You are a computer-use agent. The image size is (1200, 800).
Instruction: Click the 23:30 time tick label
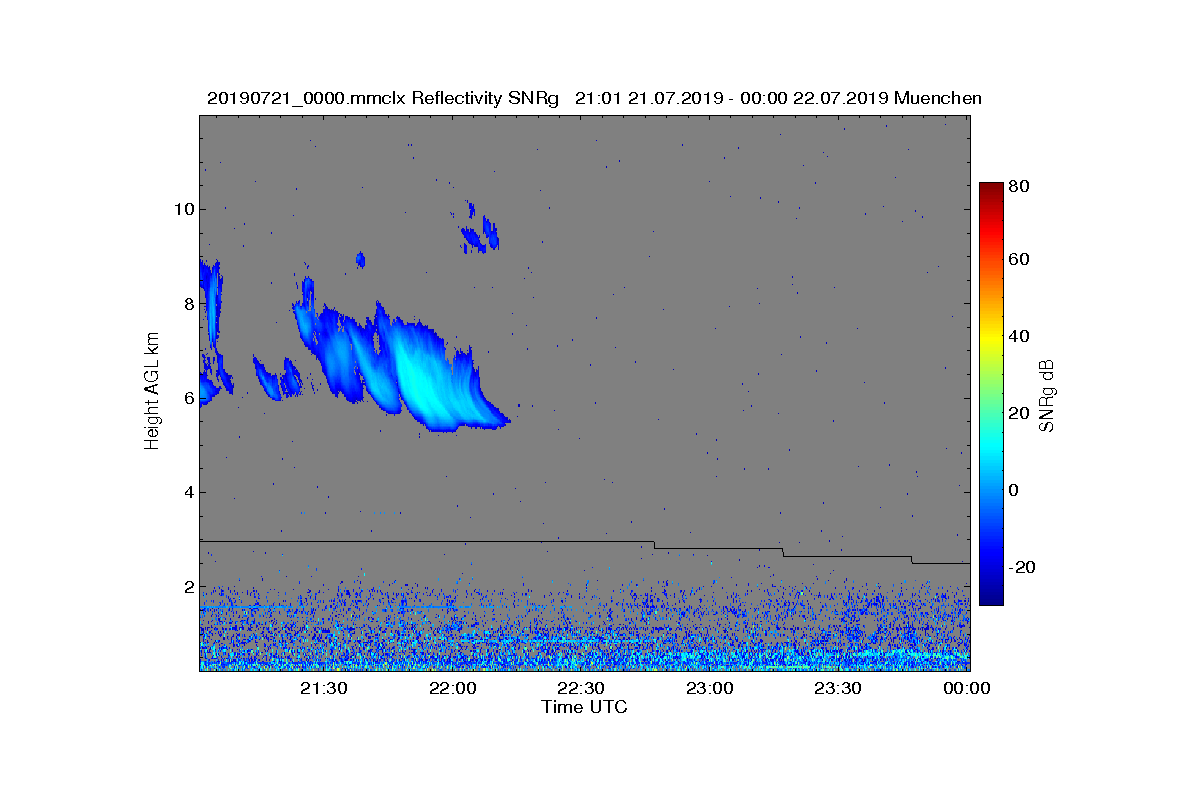pyautogui.click(x=838, y=689)
